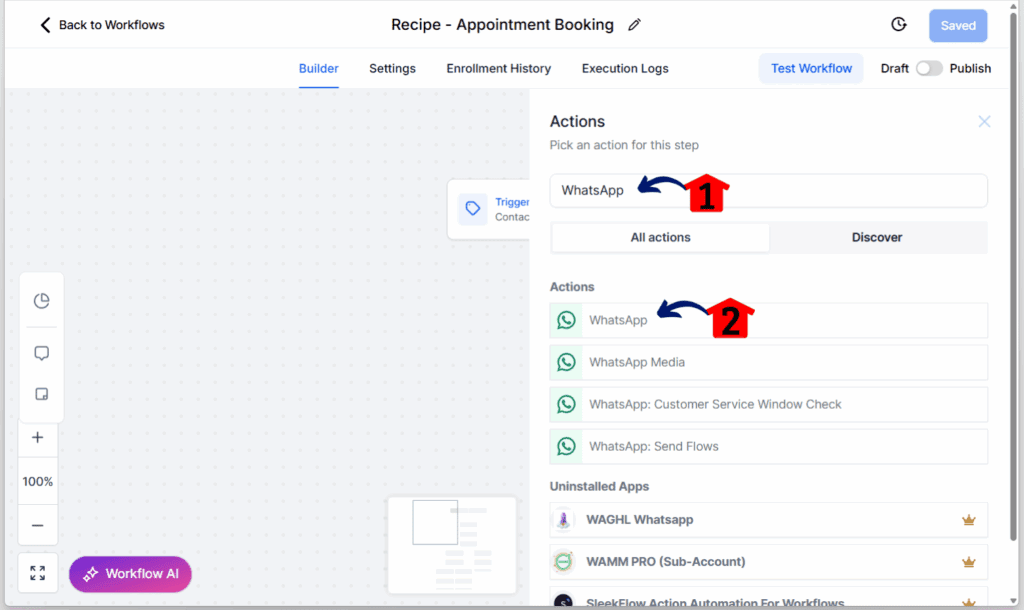The width and height of the screenshot is (1024, 610).
Task: Click the Trigger tag icon
Action: 473,209
